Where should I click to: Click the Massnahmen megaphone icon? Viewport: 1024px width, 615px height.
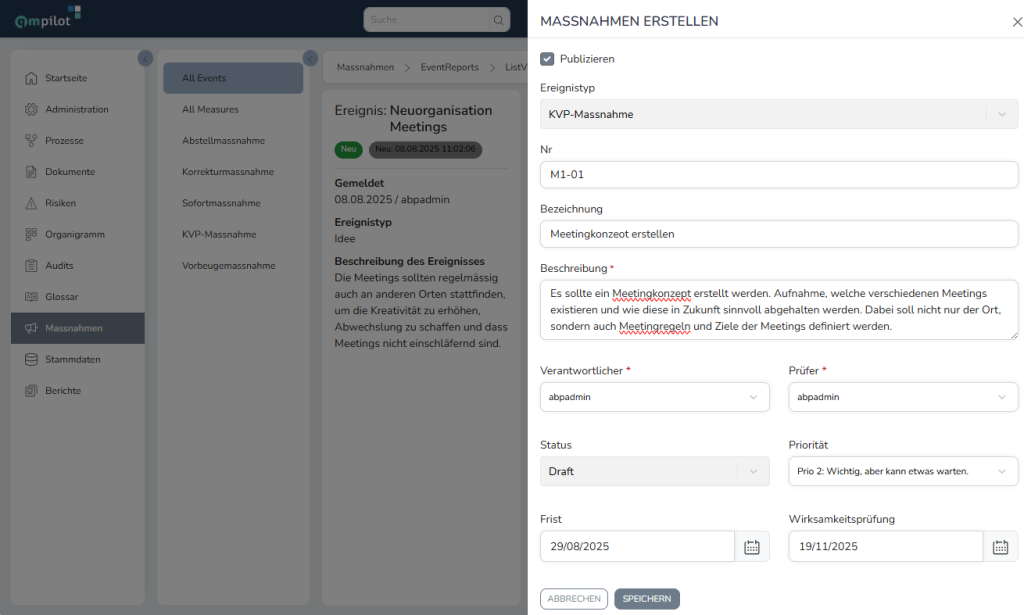point(31,328)
